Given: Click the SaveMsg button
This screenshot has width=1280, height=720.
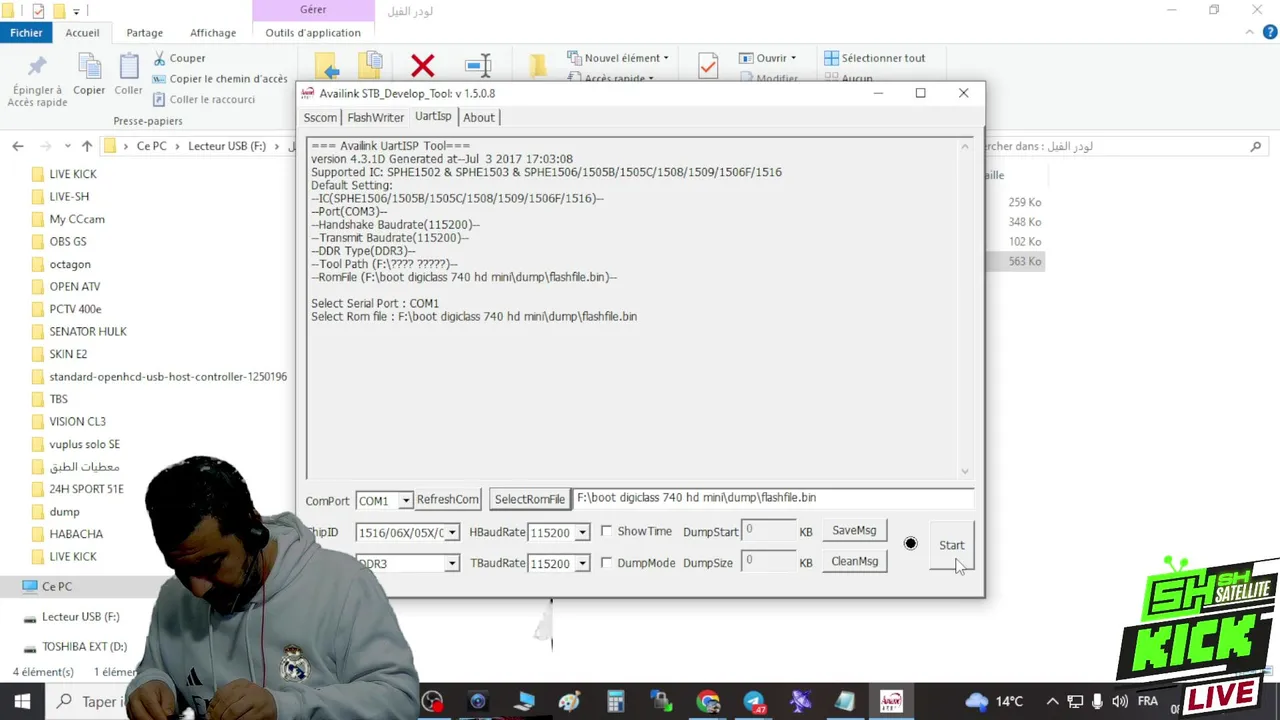Looking at the screenshot, I should 854,530.
